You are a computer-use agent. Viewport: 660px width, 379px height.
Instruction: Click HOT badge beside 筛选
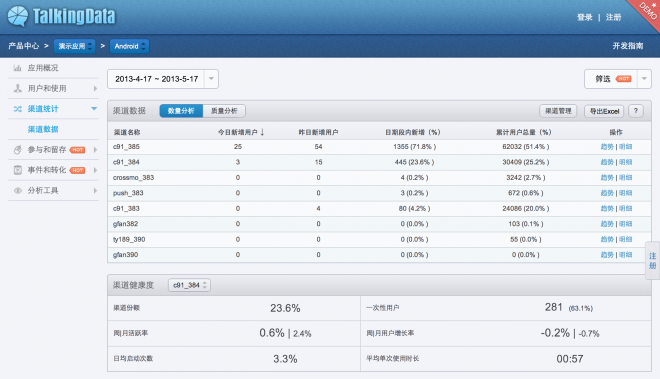tap(623, 79)
